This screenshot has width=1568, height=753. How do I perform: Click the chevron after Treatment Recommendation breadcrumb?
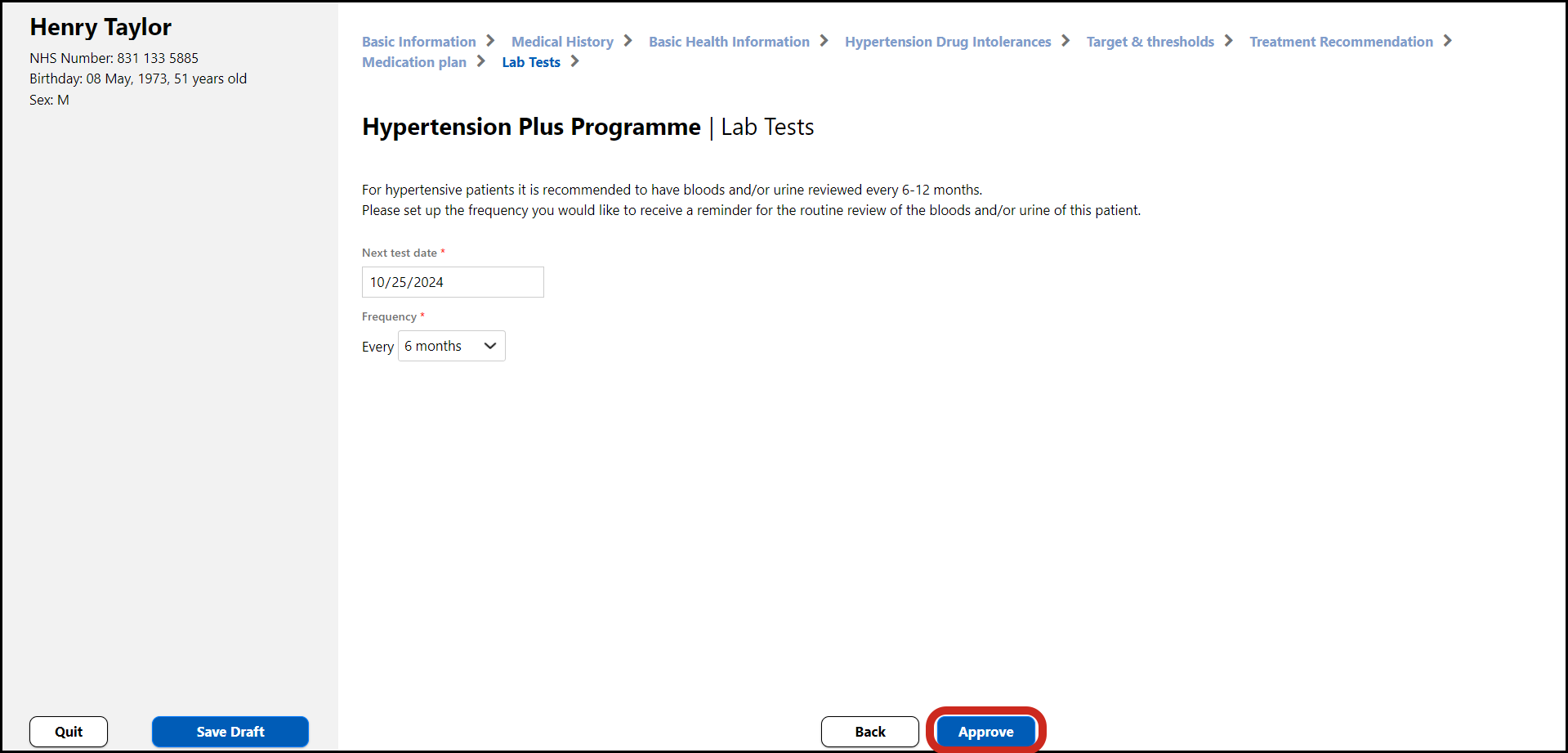click(1447, 41)
